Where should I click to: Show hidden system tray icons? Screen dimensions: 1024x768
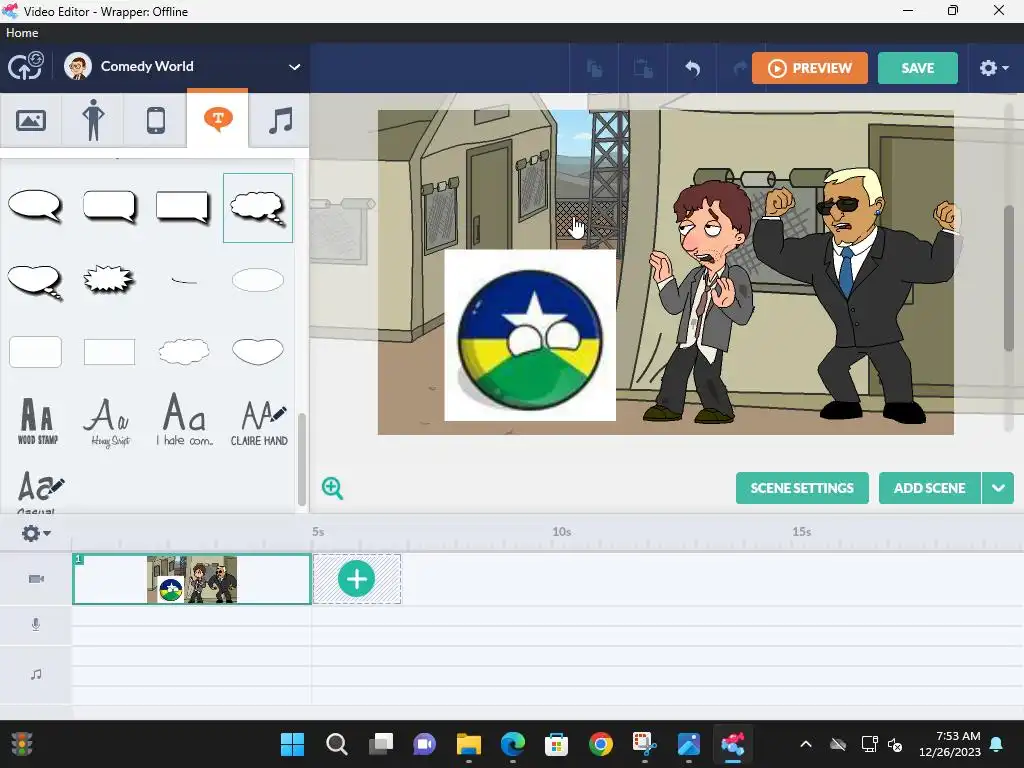806,744
